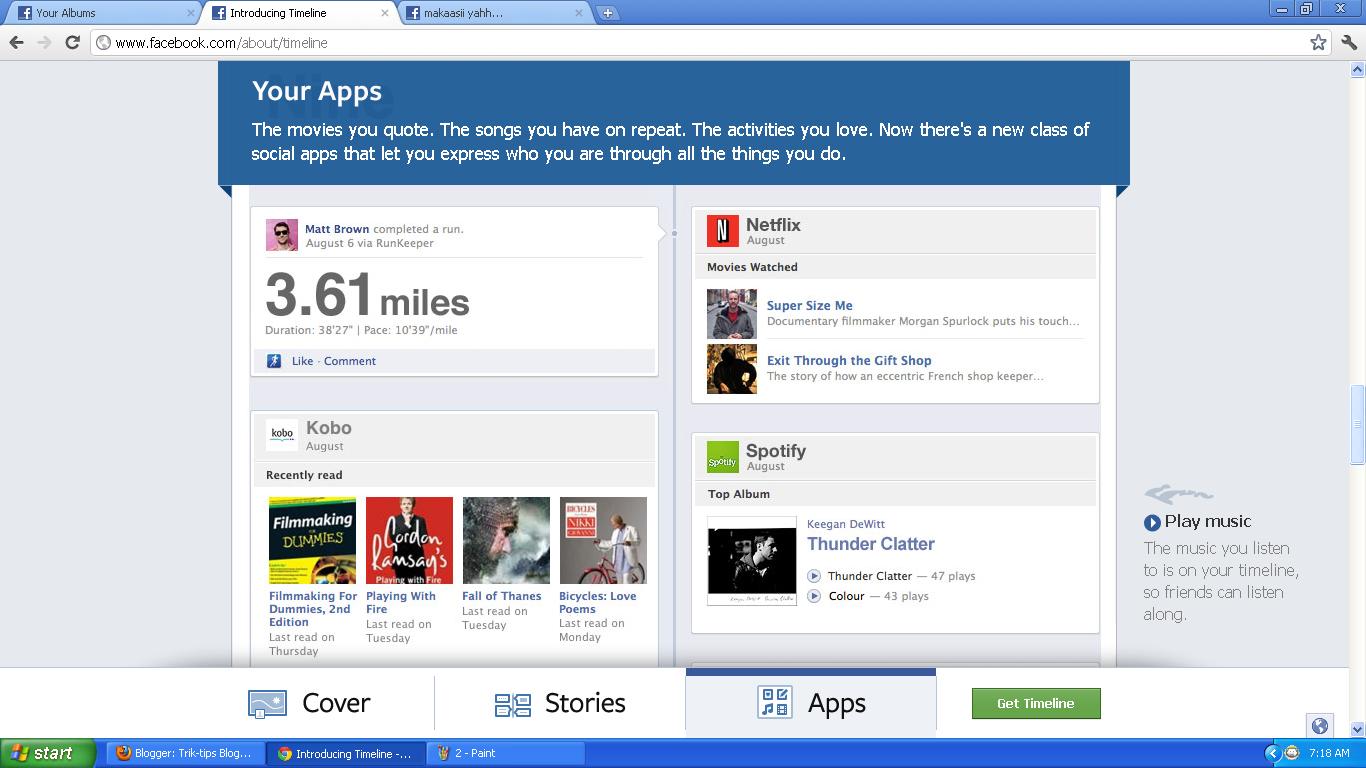Expand hidden system tray icons
1366x768 pixels.
(x=1273, y=753)
